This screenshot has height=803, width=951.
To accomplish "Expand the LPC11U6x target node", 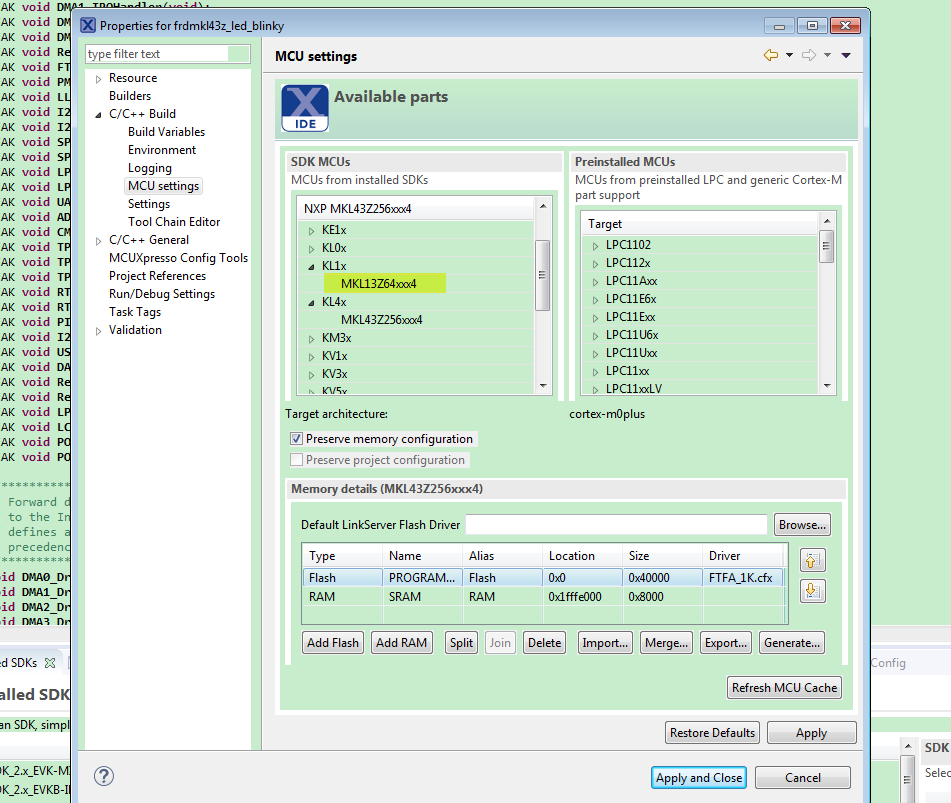I will (x=596, y=336).
